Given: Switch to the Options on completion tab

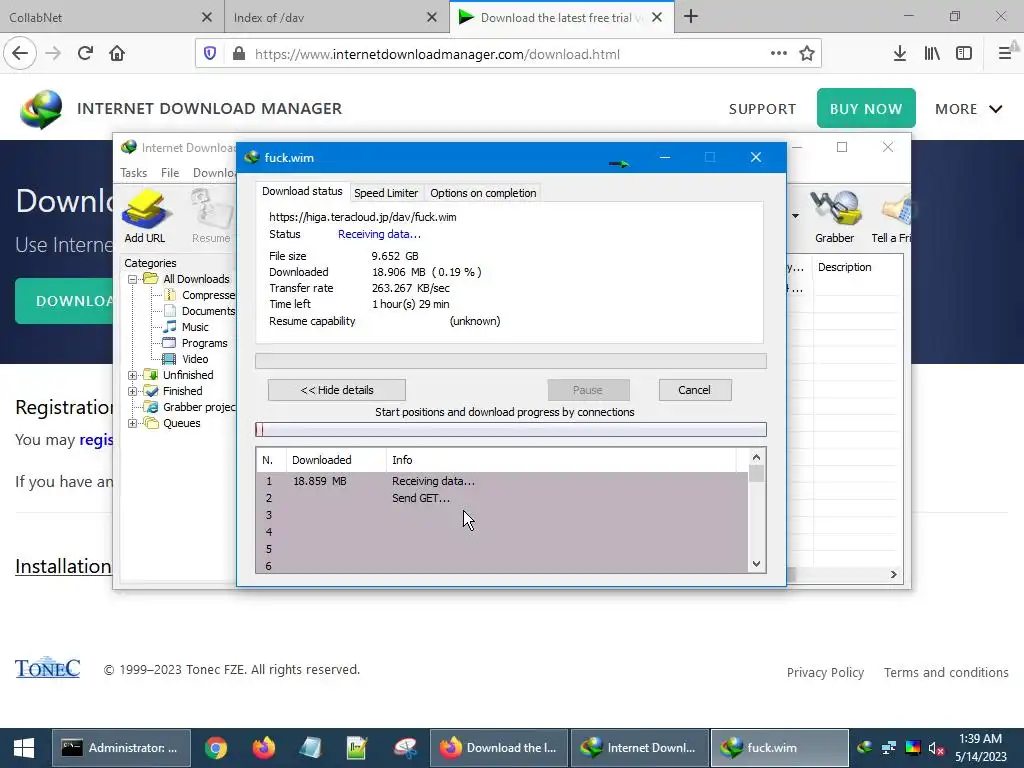Looking at the screenshot, I should [x=483, y=193].
